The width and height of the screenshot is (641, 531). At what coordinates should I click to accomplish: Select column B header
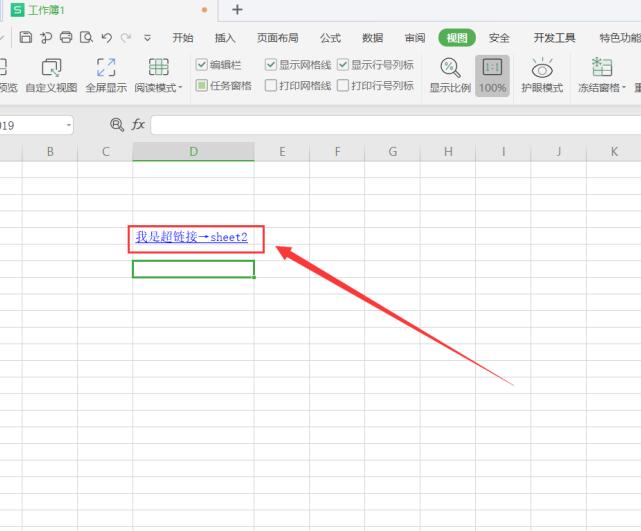coord(50,152)
